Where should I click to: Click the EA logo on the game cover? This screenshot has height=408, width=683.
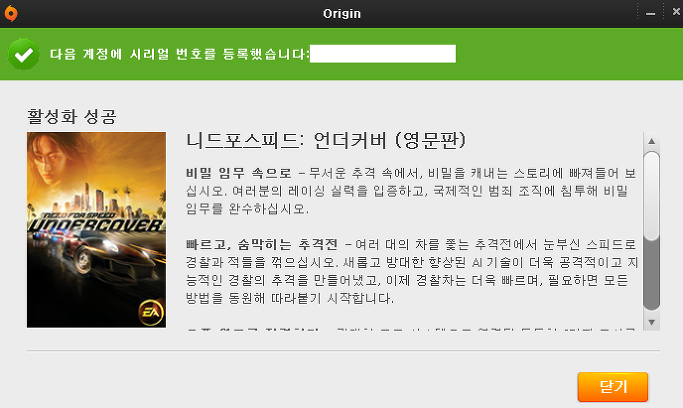(151, 312)
